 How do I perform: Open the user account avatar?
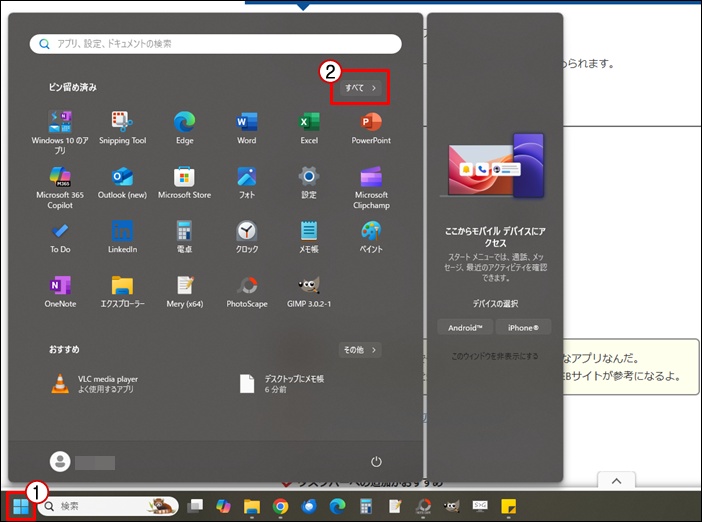(x=60, y=462)
